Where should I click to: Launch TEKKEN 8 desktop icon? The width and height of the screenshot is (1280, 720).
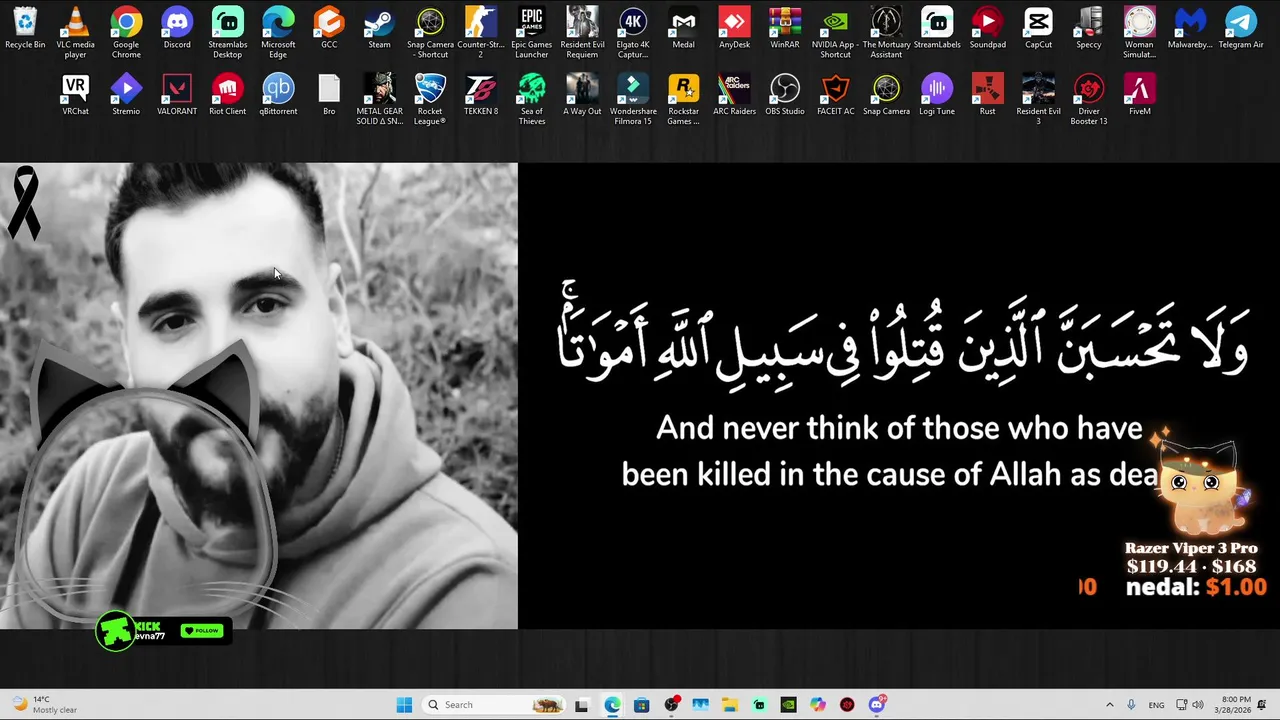[x=481, y=95]
